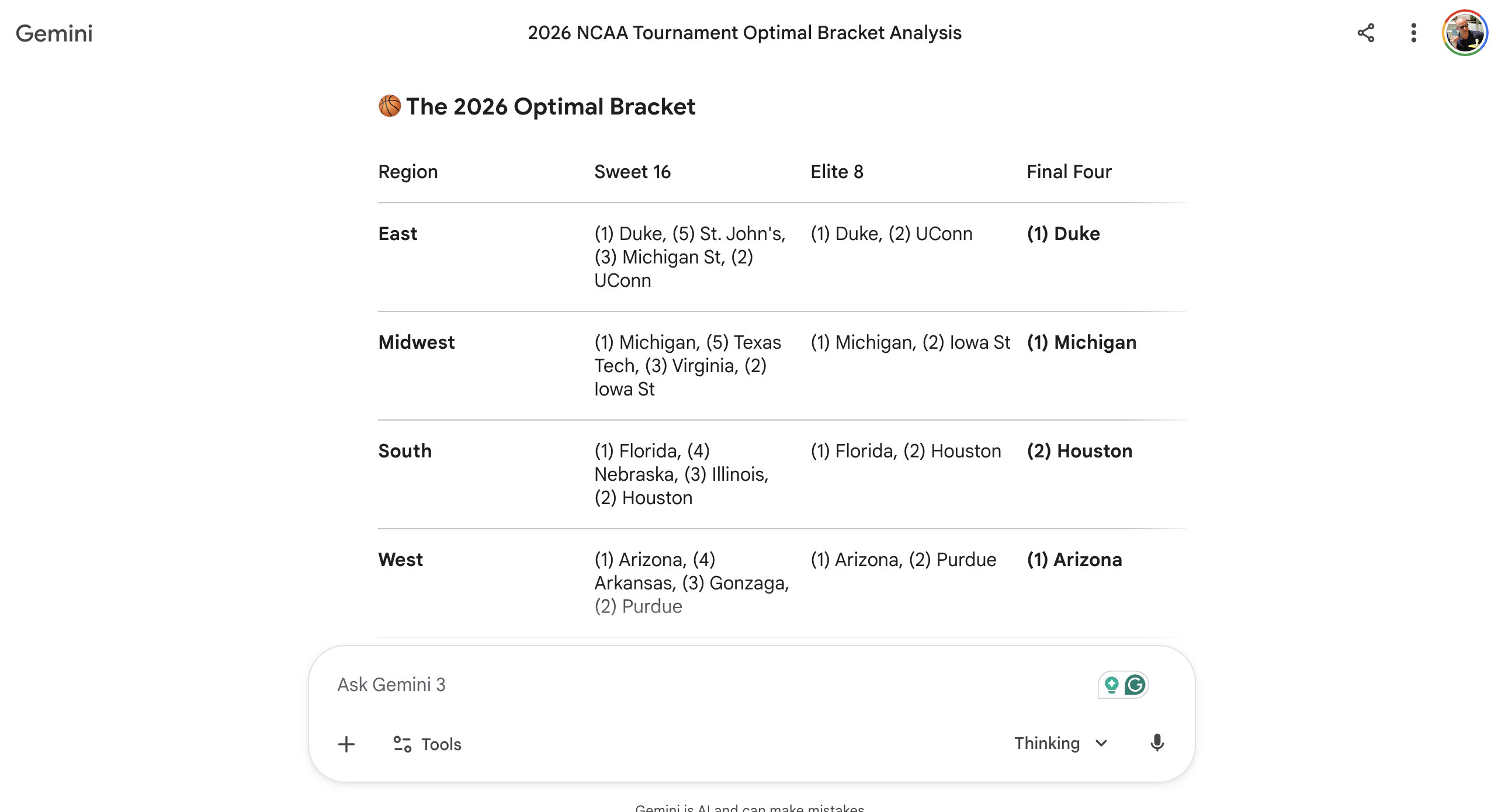Click the share conversation icon

tap(1366, 33)
